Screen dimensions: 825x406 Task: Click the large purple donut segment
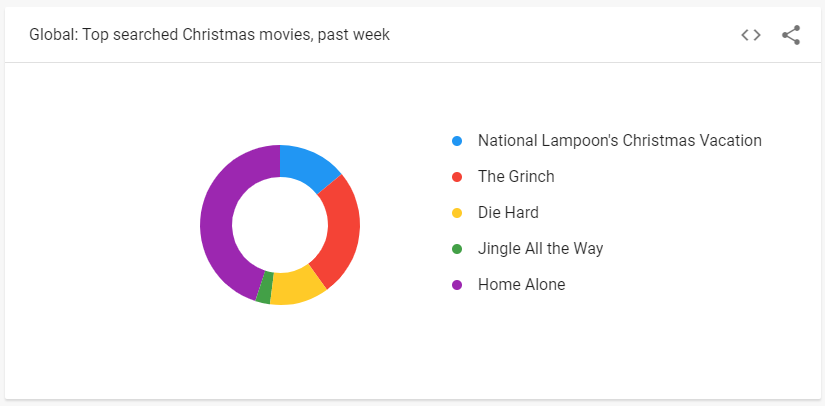click(218, 225)
